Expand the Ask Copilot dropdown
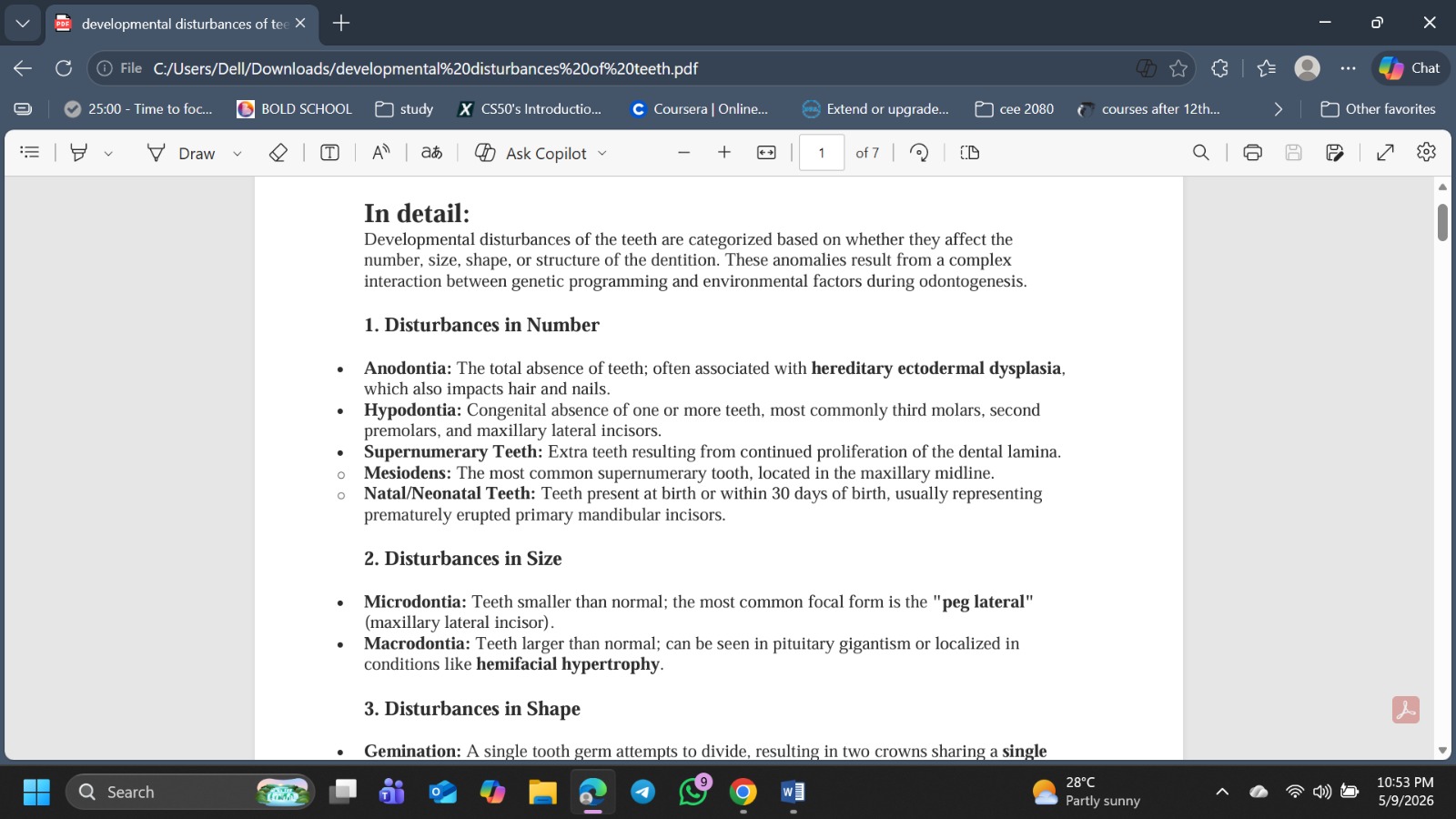The image size is (1456, 819). 602,154
